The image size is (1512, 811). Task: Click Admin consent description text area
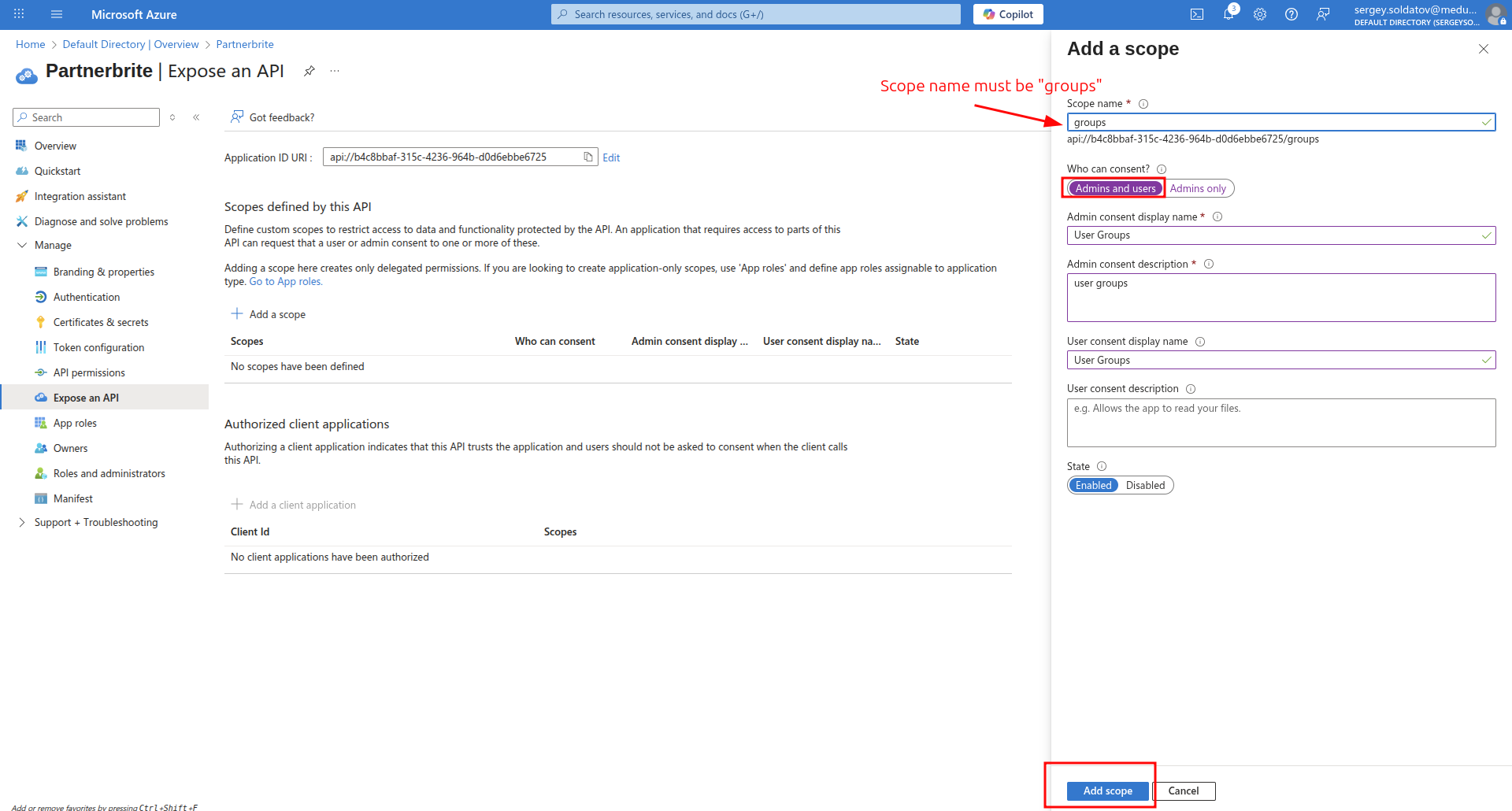point(1281,298)
